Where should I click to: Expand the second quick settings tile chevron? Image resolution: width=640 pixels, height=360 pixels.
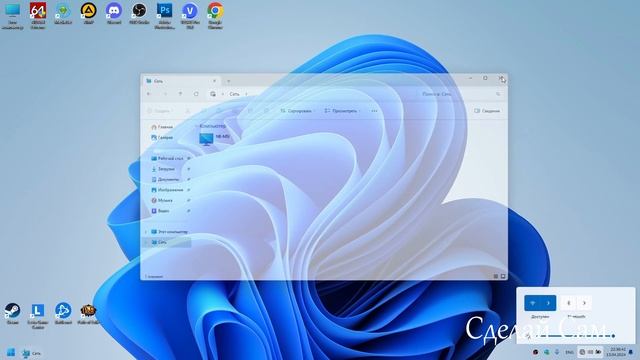(x=584, y=303)
